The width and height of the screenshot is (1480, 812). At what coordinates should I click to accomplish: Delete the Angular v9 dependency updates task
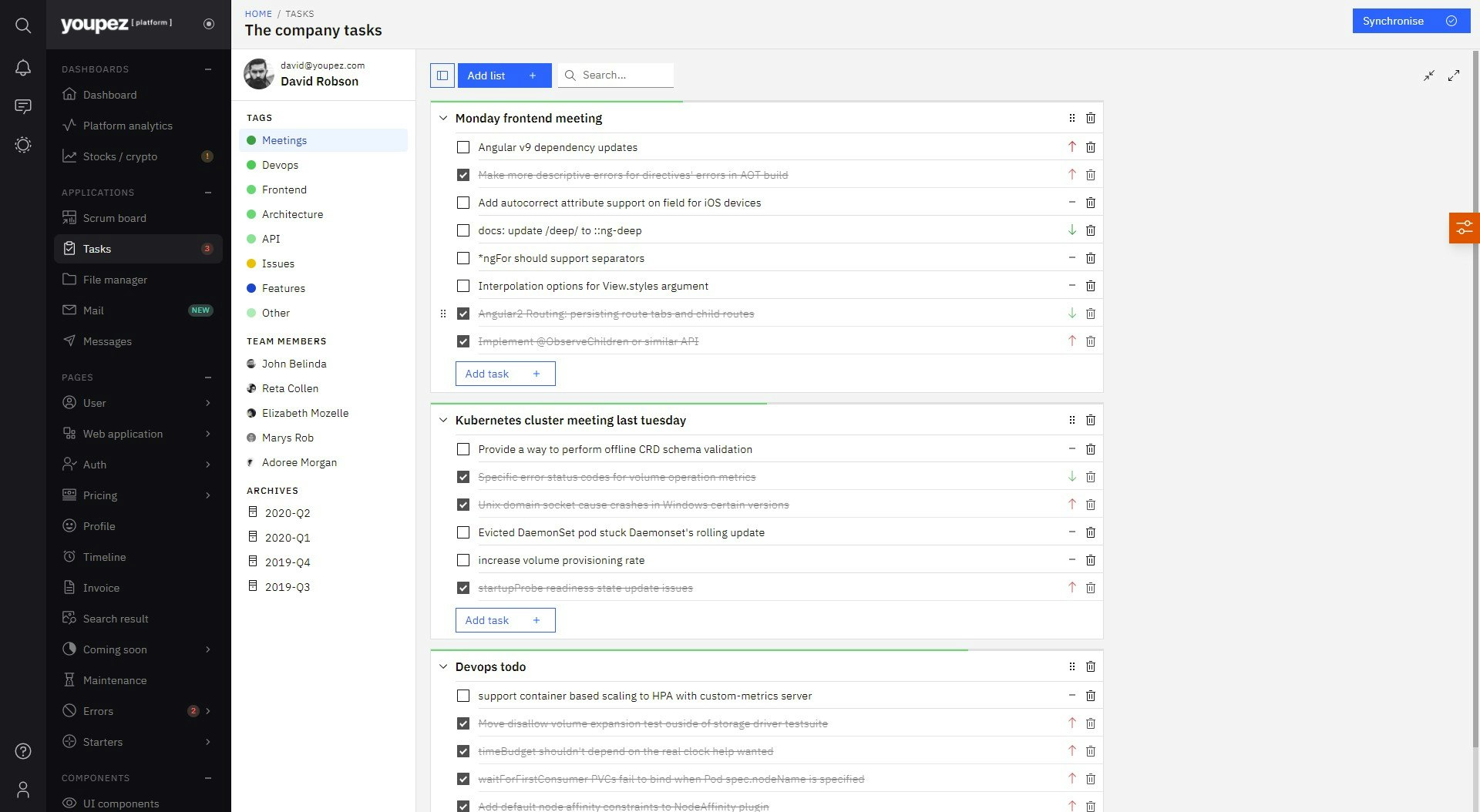[x=1091, y=147]
